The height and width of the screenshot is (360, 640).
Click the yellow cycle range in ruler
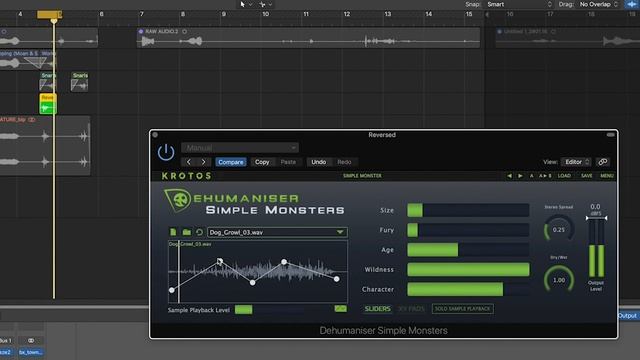coord(49,15)
